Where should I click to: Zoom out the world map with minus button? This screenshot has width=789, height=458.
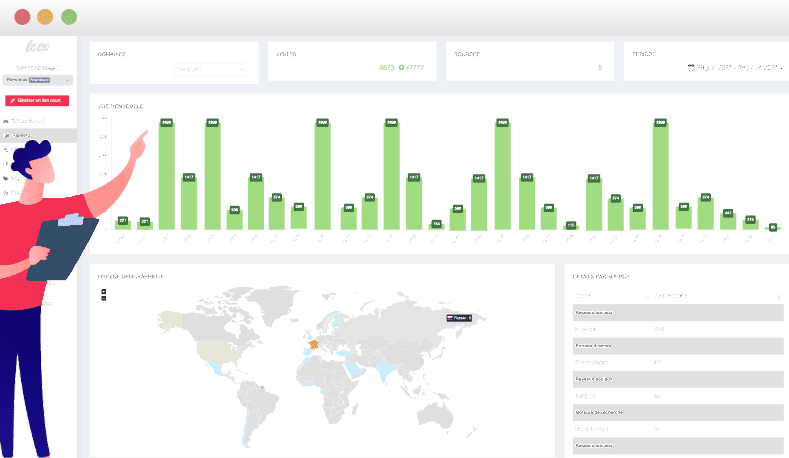(x=104, y=298)
